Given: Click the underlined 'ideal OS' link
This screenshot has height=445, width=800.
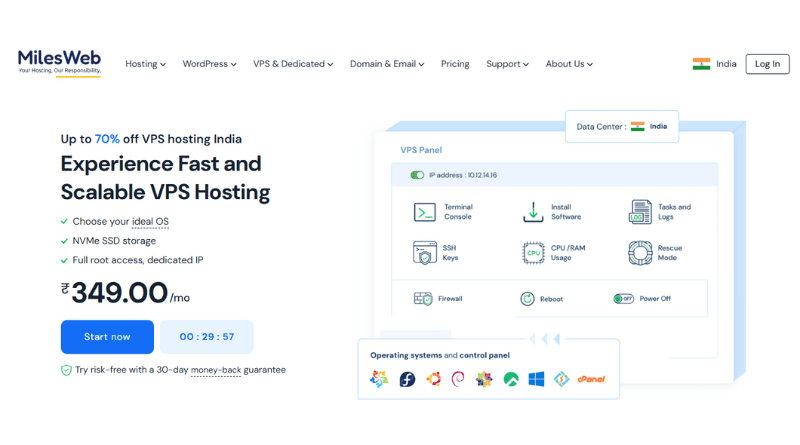Looking at the screenshot, I should pos(150,221).
